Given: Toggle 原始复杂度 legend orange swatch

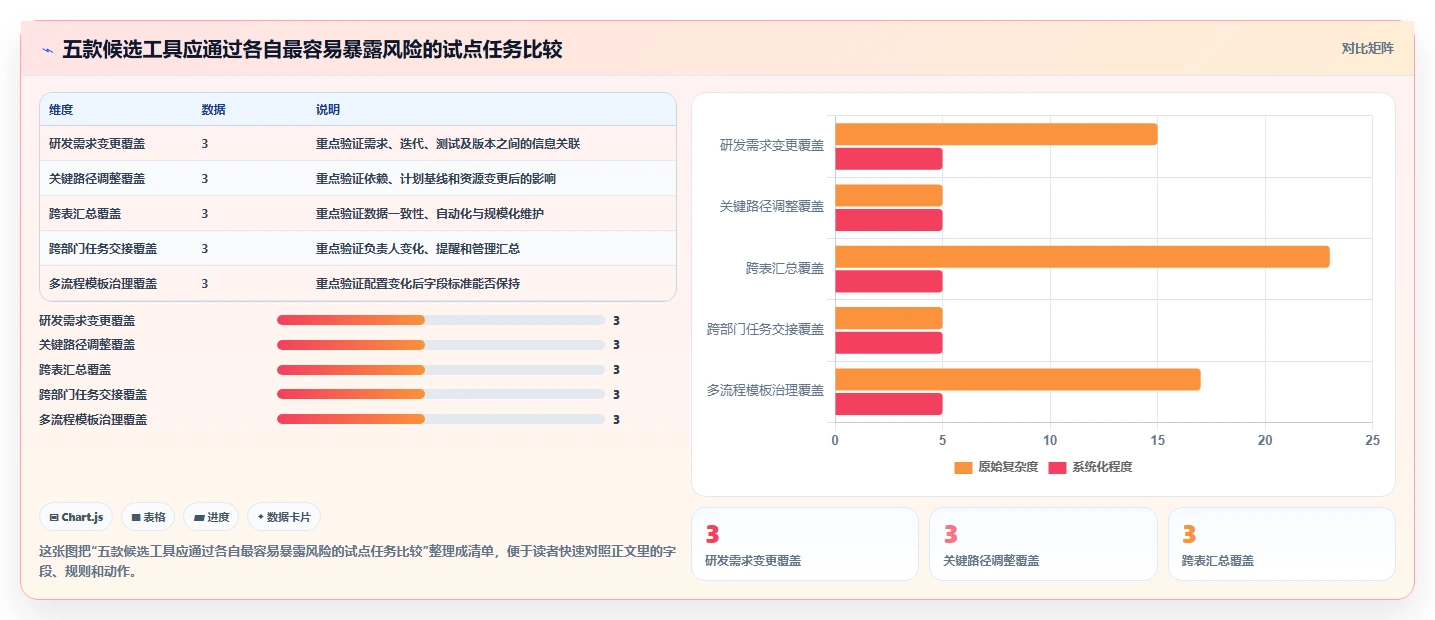Looking at the screenshot, I should [x=963, y=467].
